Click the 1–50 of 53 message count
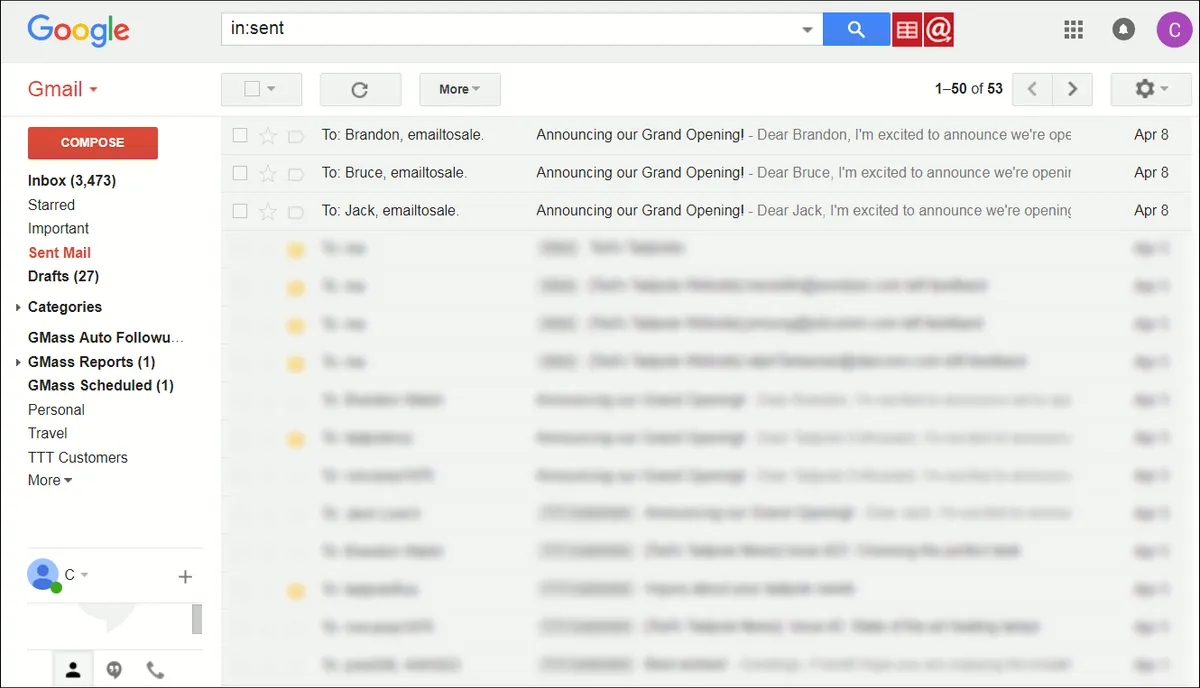This screenshot has width=1200, height=688. [x=968, y=89]
